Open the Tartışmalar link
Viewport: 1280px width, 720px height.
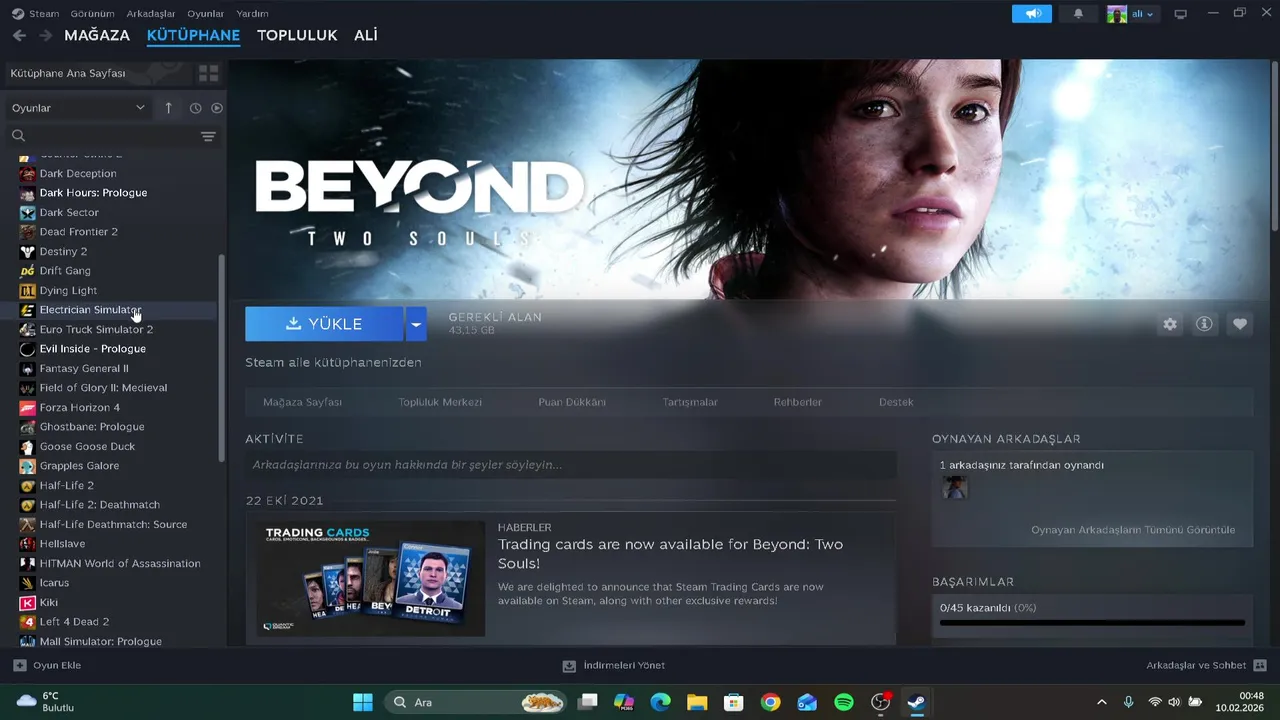click(690, 402)
